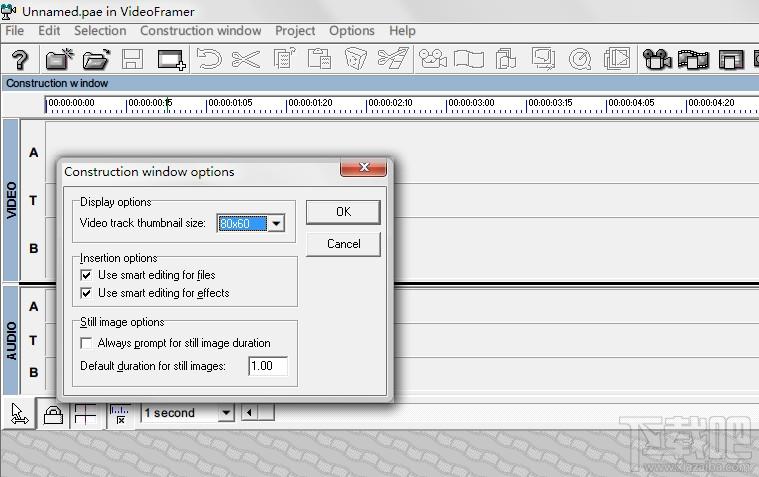Click the Default duration for still images field

click(x=268, y=366)
